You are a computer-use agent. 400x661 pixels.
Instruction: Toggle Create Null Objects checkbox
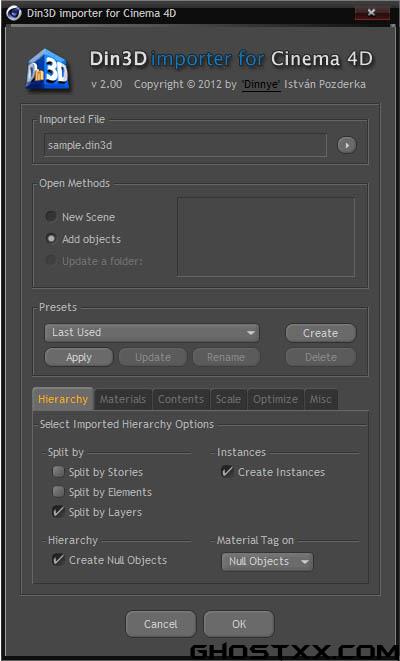[58, 560]
